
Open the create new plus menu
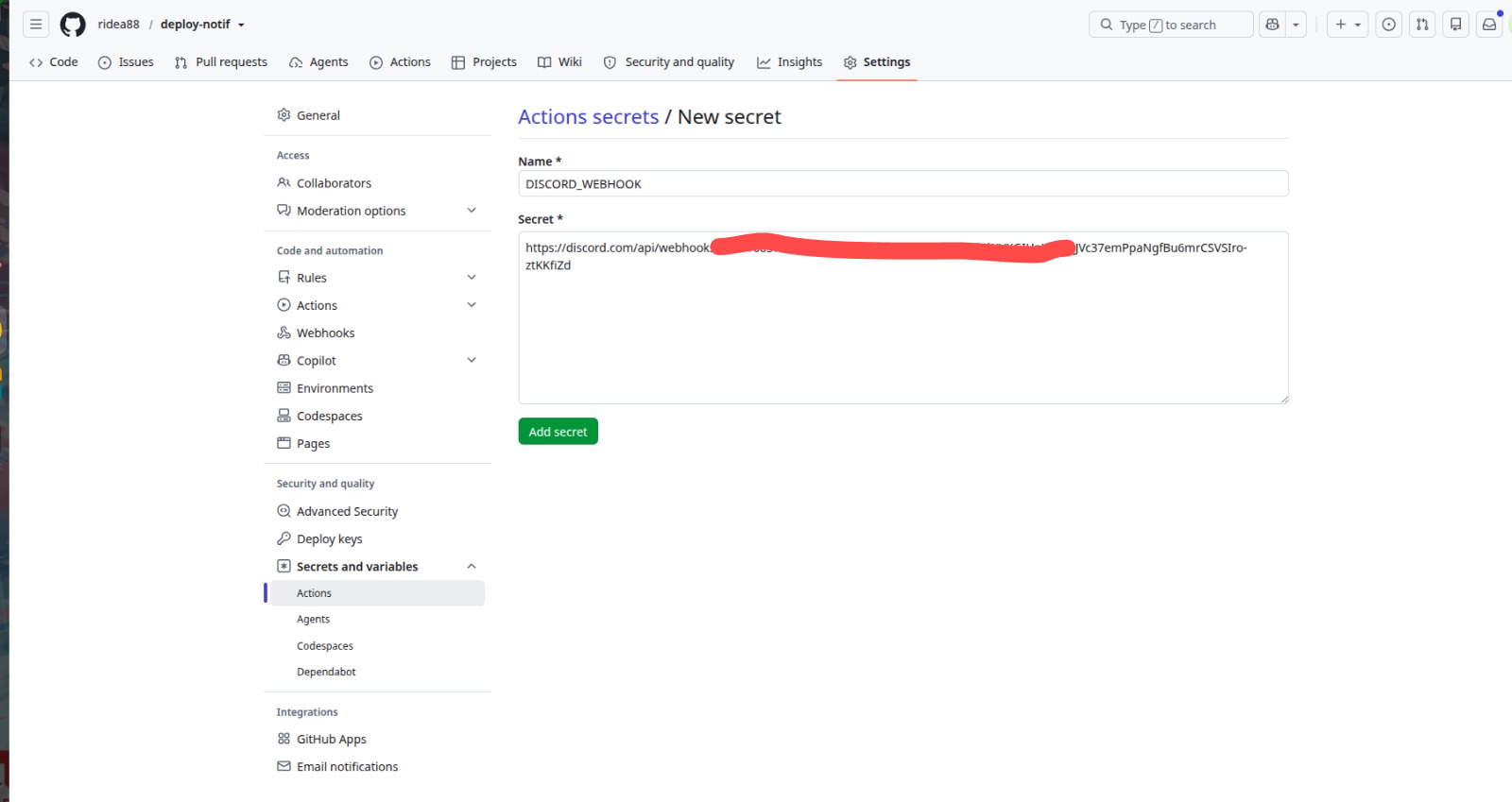tap(1348, 25)
